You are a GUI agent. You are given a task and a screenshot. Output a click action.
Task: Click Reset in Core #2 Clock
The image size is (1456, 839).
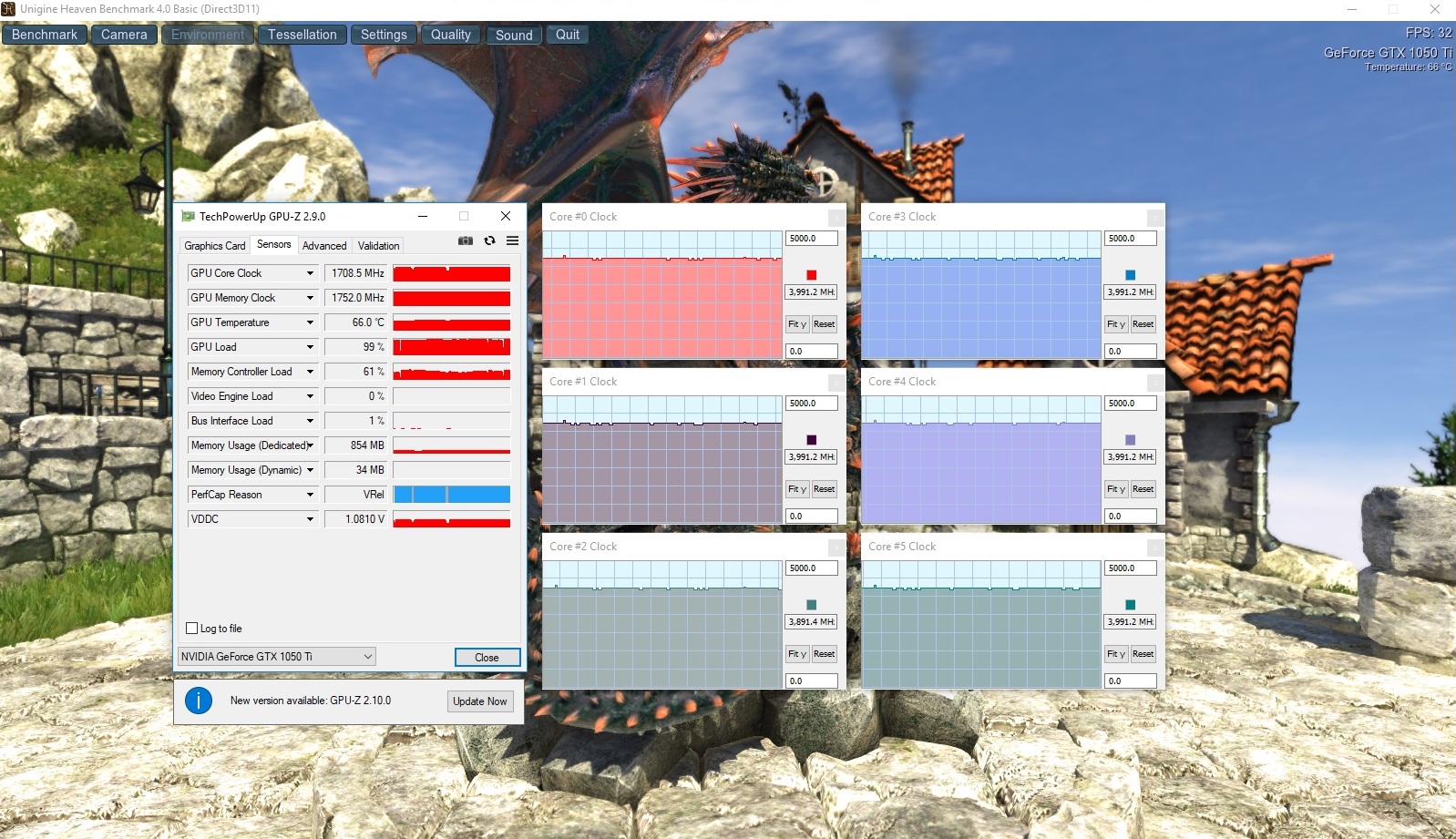tap(824, 654)
